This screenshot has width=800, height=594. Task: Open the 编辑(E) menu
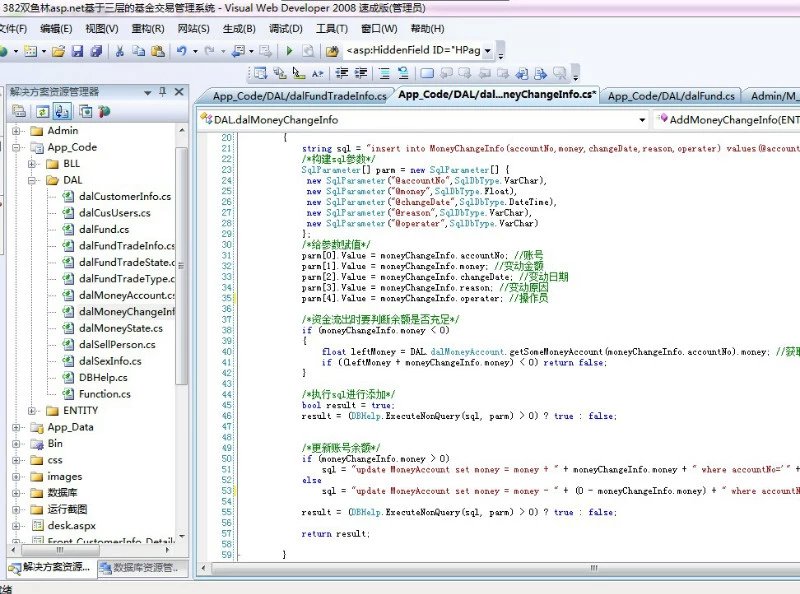[56, 29]
